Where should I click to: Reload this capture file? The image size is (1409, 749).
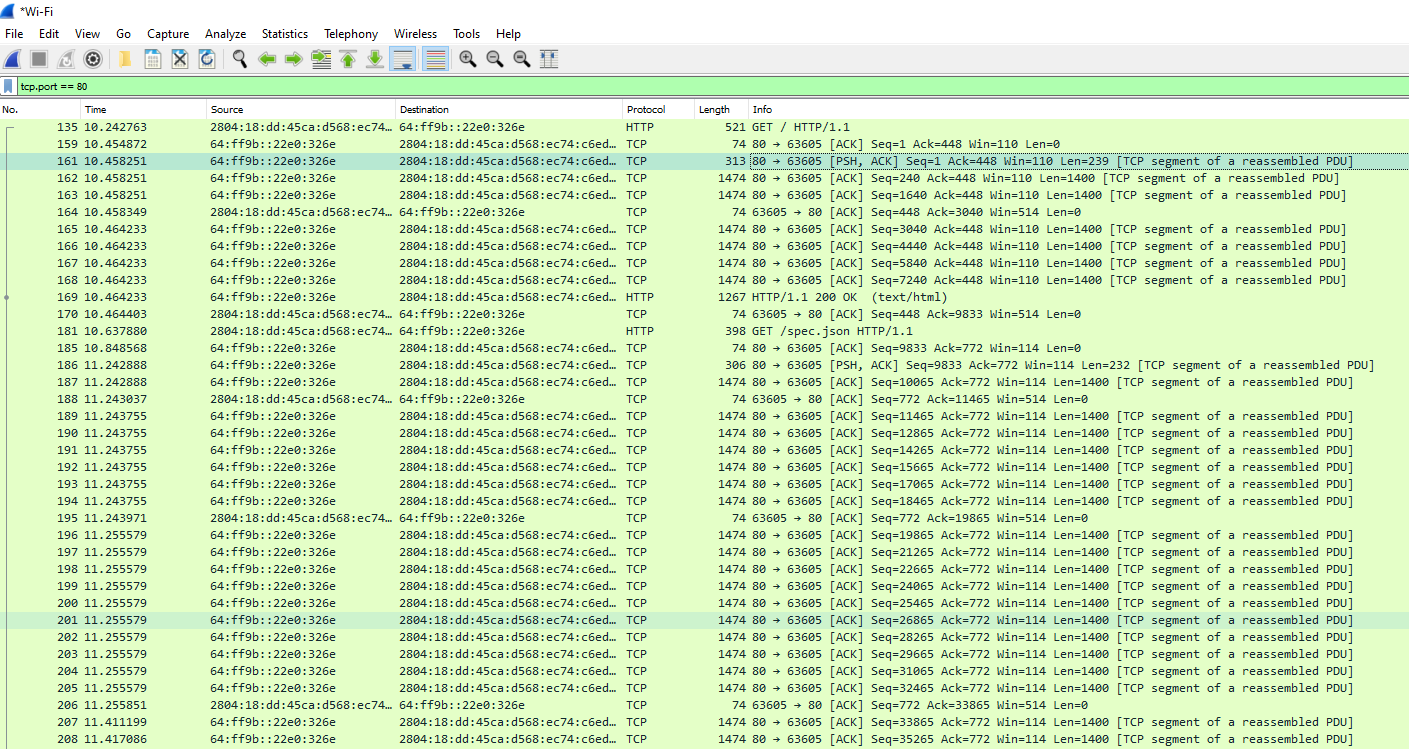pyautogui.click(x=207, y=58)
